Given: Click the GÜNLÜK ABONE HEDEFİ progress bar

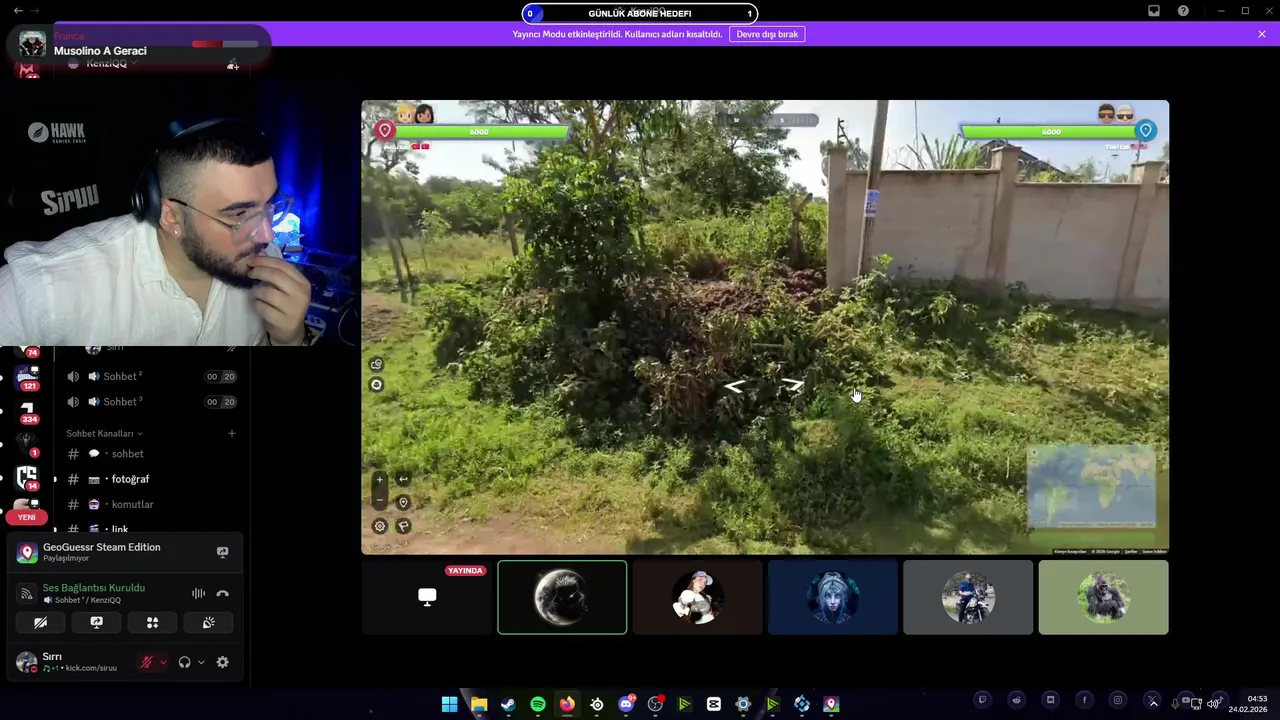Looking at the screenshot, I should coord(640,13).
